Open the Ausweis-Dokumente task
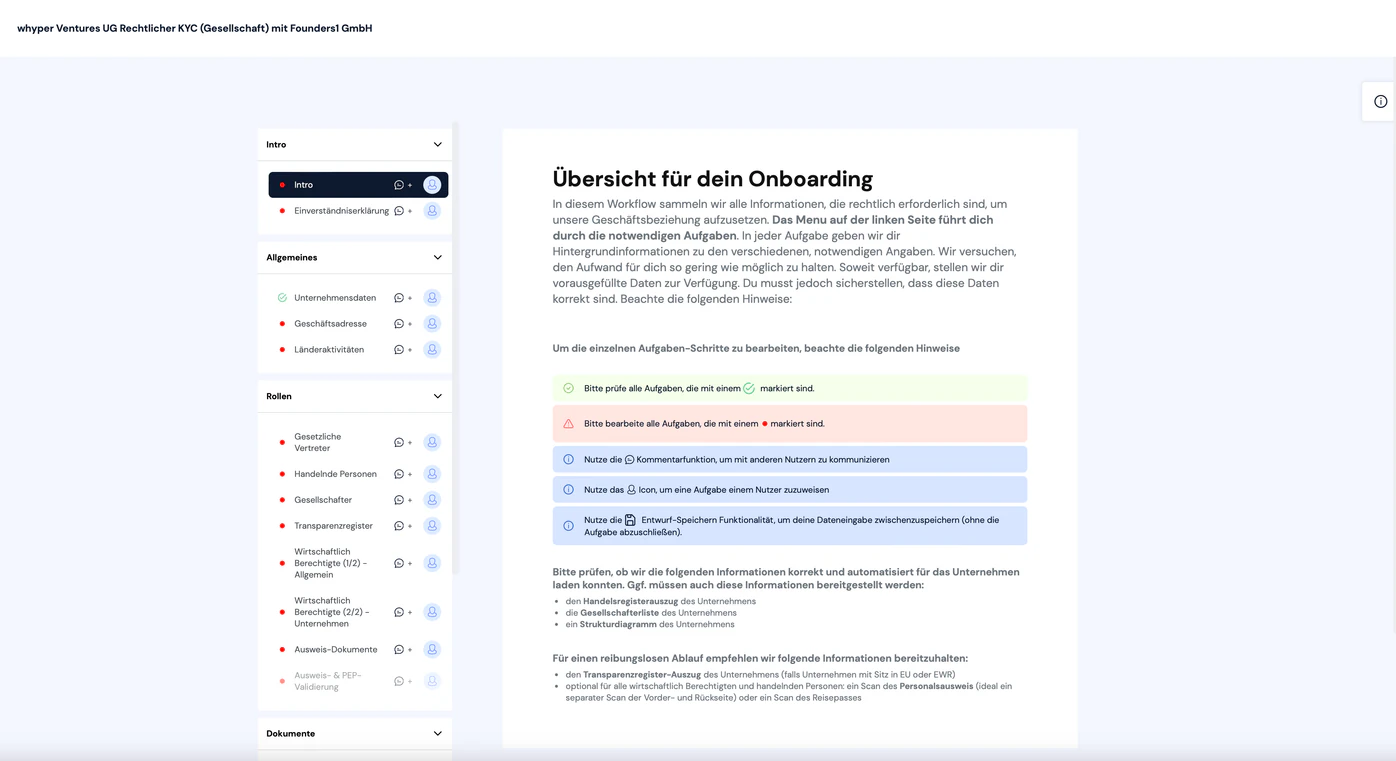Screen dimensions: 1396x761 tap(336, 649)
